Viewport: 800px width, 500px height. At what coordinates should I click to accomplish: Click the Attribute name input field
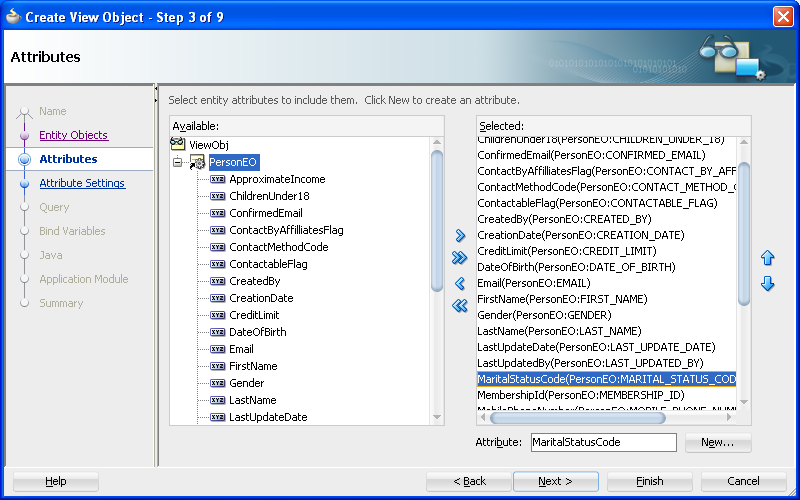pyautogui.click(x=604, y=442)
